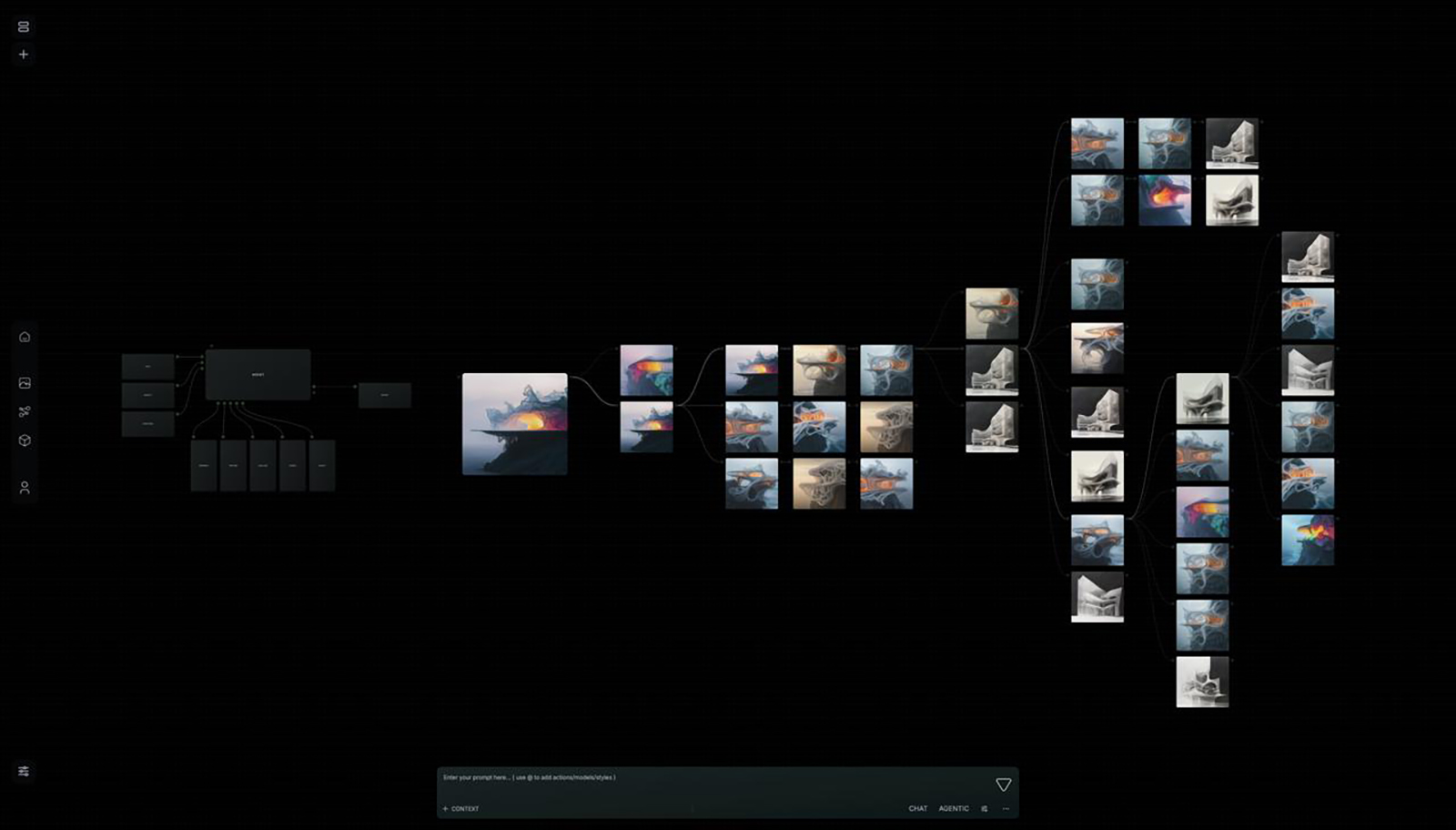Switch the prompt mode to AGENTIC
The width and height of the screenshot is (1456, 830).
[954, 808]
